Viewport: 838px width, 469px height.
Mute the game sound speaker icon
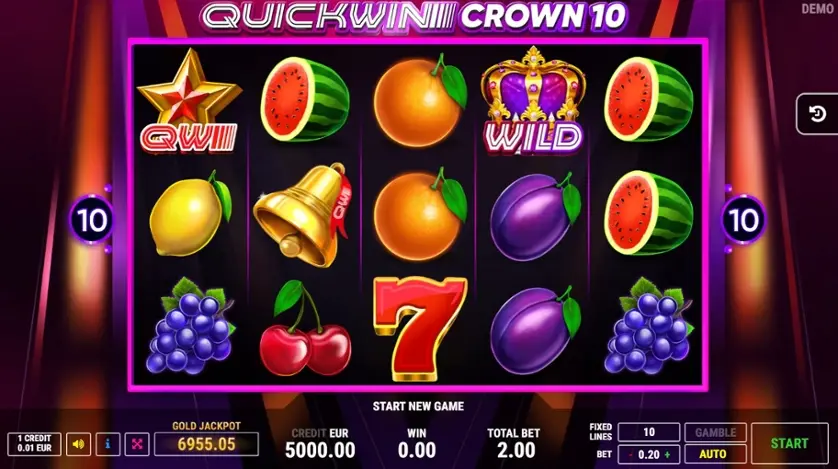tap(79, 444)
